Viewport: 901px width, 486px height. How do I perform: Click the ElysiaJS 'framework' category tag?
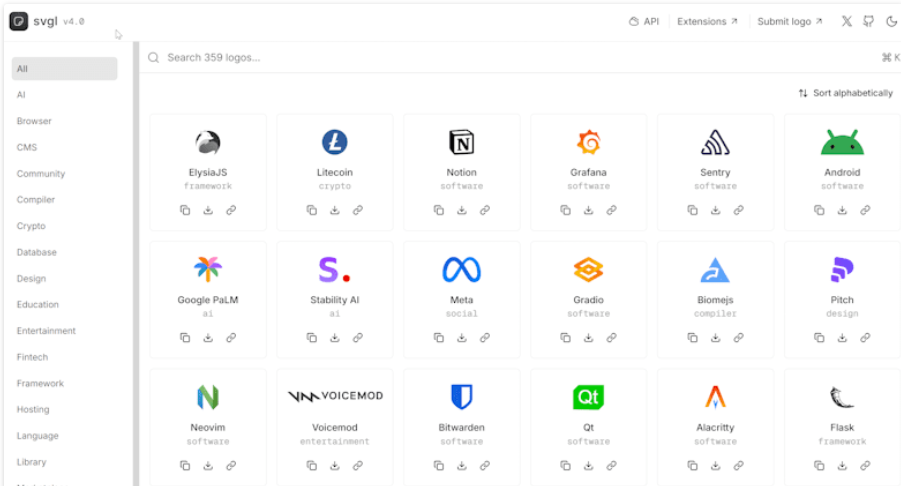point(208,186)
